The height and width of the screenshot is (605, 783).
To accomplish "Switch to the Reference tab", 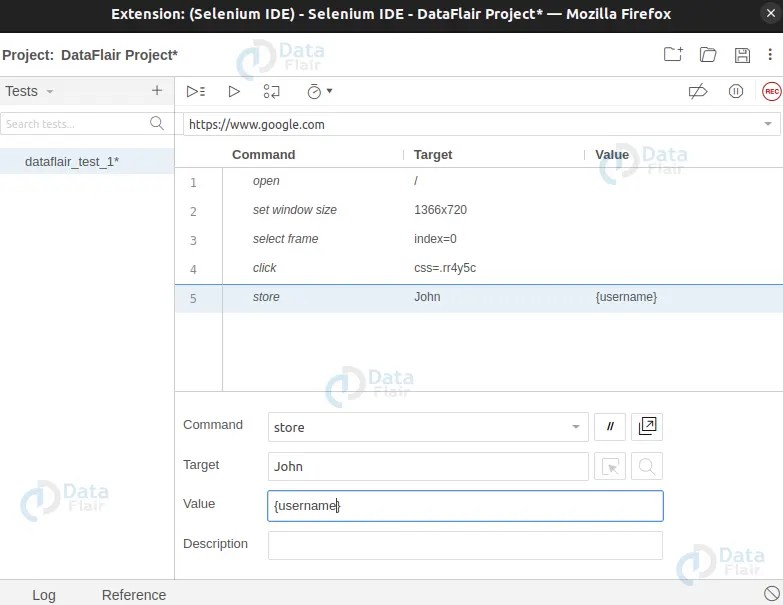I will 134,595.
